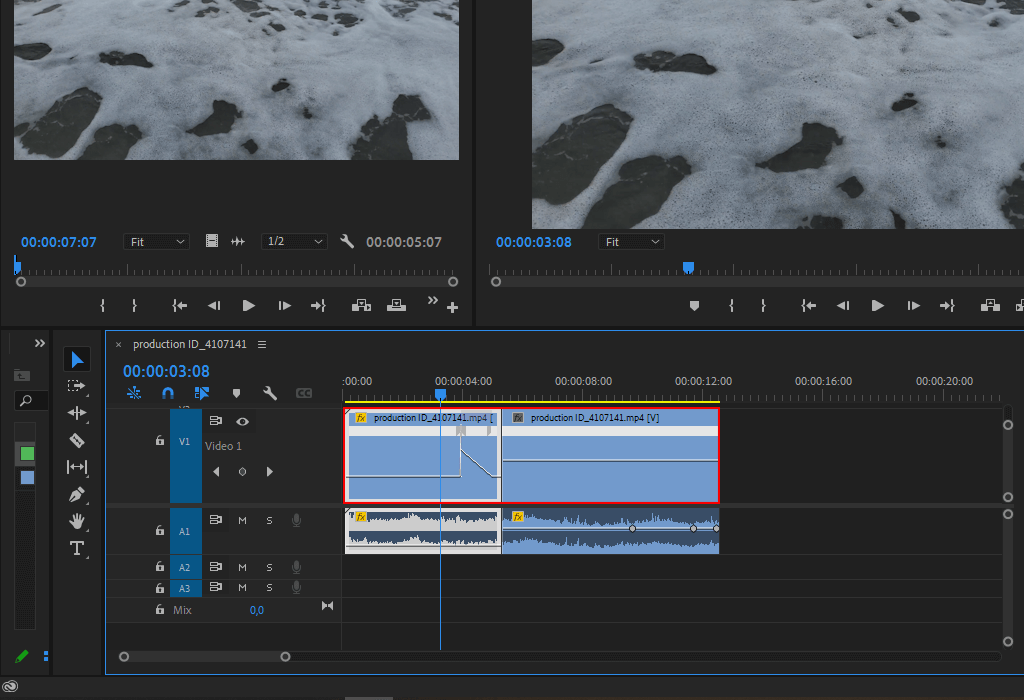Click the timeline playhead marker
Screen dimensions: 1024x700
click(440, 394)
